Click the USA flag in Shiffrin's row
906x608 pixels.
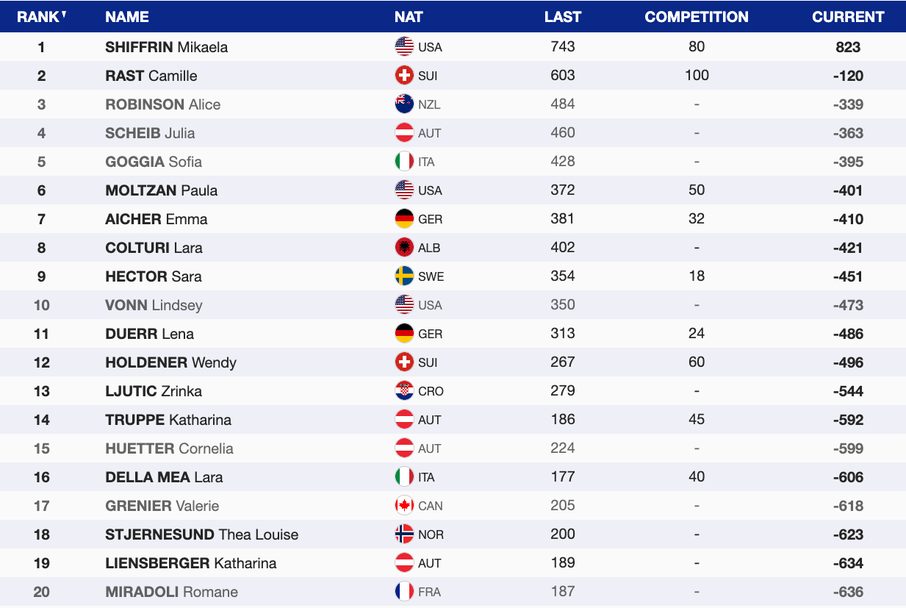[x=404, y=46]
